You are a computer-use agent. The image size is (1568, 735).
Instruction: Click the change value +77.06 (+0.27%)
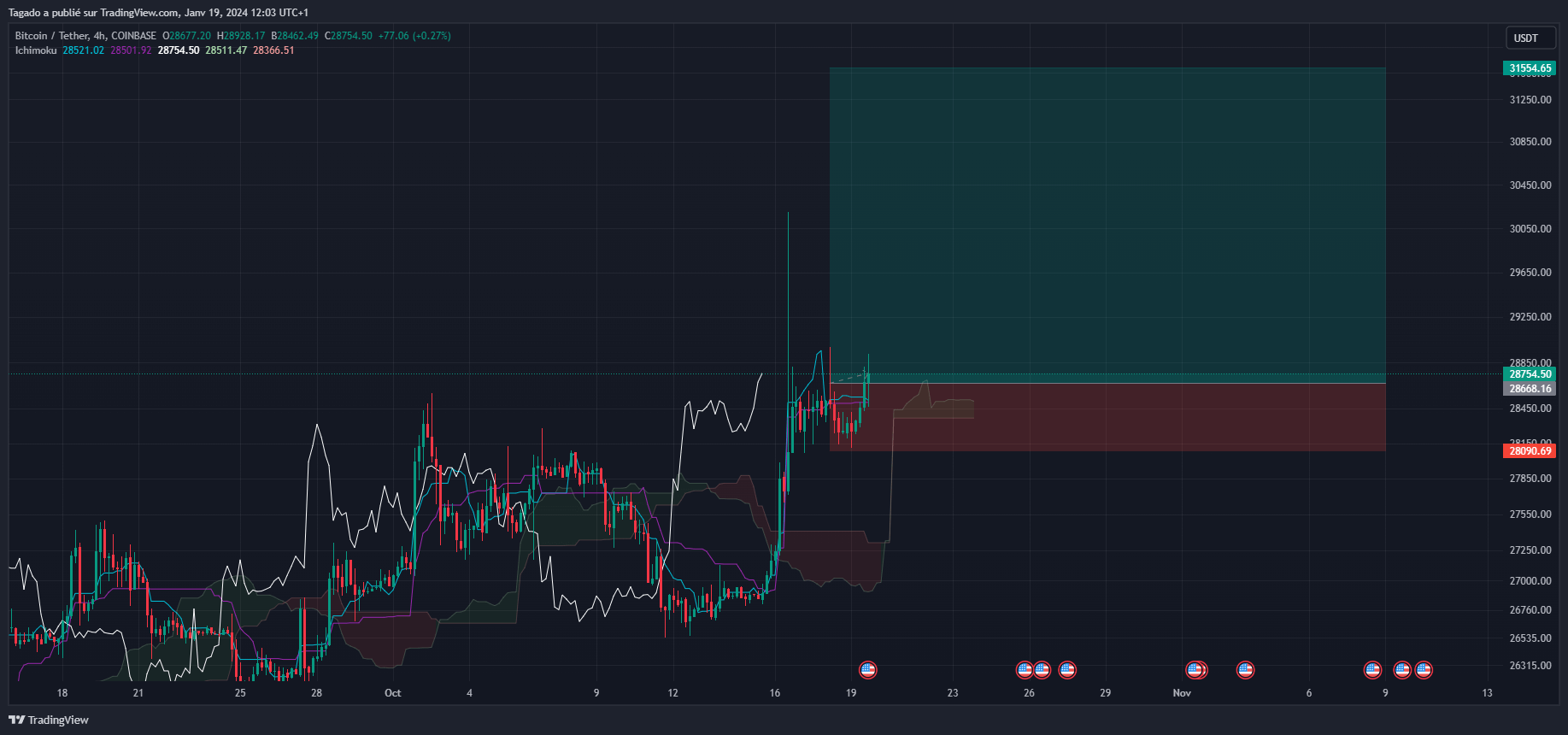pos(414,36)
